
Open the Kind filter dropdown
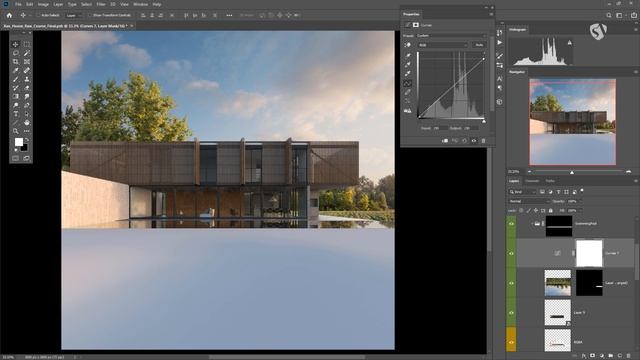tap(522, 192)
